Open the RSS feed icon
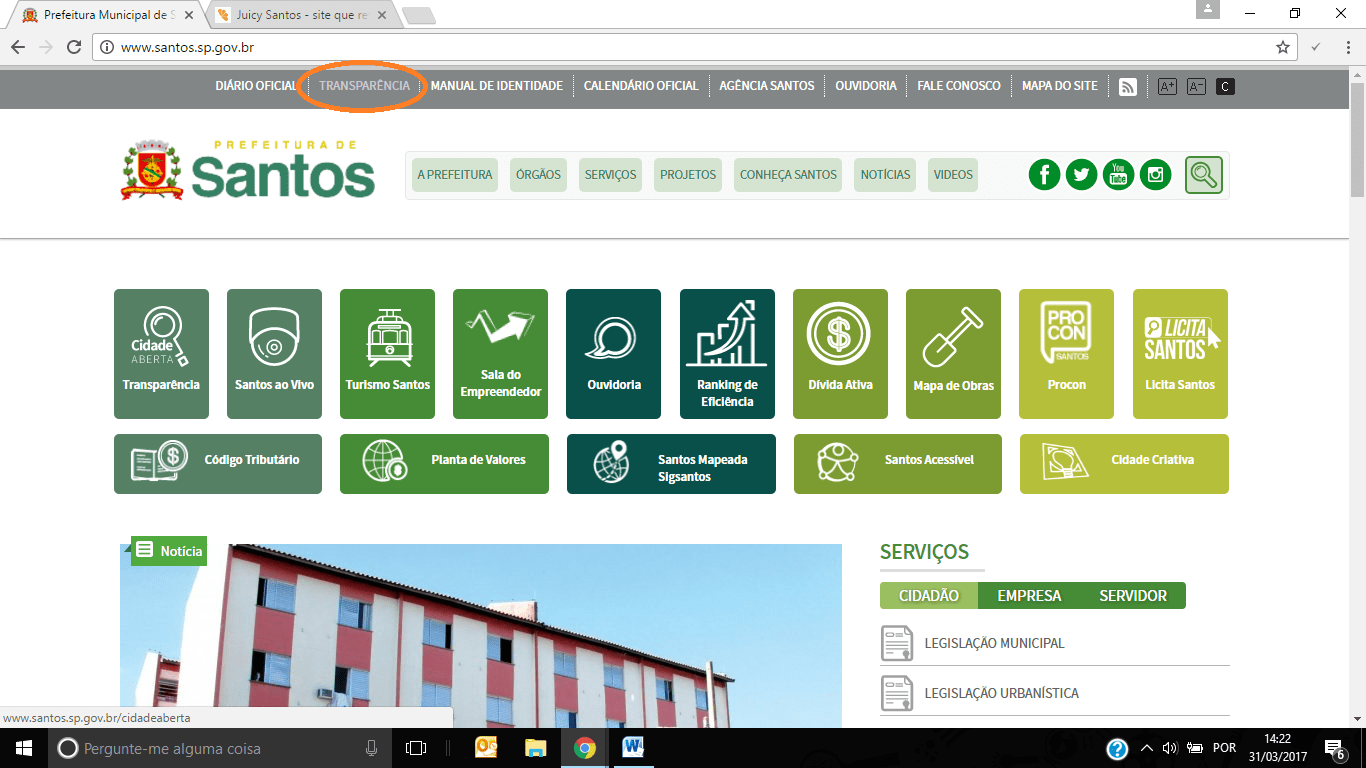 [x=1128, y=87]
